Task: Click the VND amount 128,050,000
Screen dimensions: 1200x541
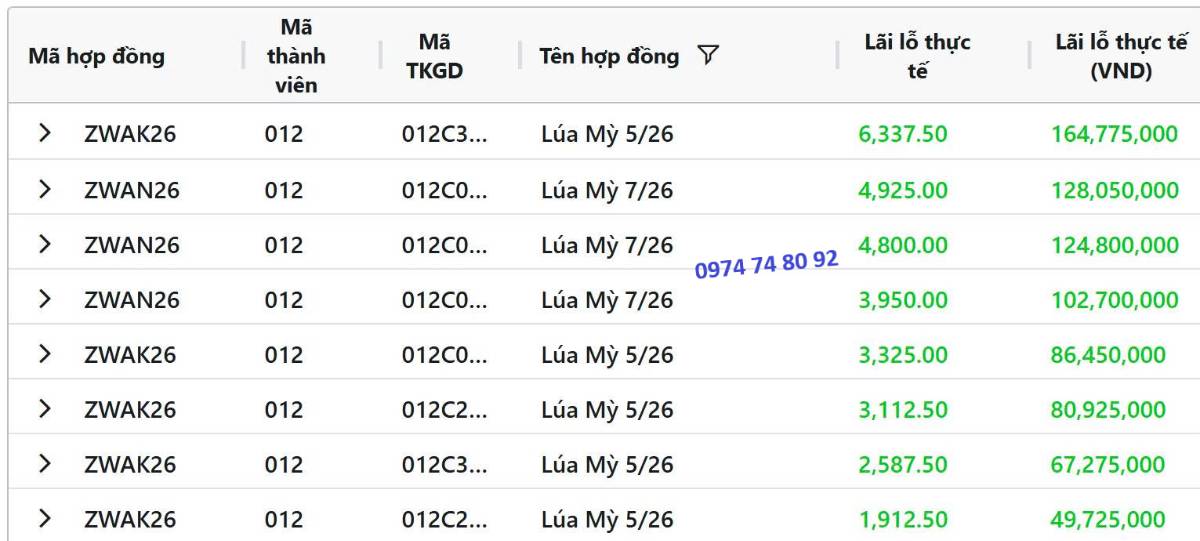Action: coord(1115,190)
